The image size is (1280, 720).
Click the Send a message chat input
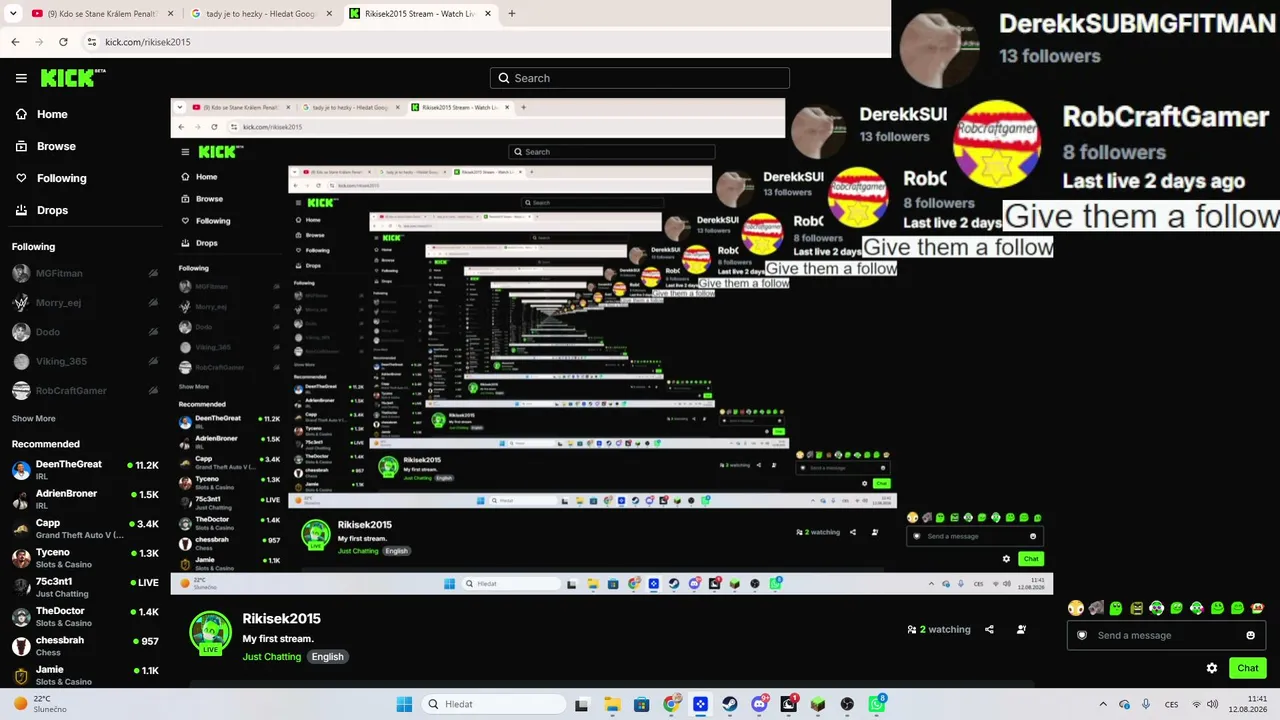pos(1166,635)
